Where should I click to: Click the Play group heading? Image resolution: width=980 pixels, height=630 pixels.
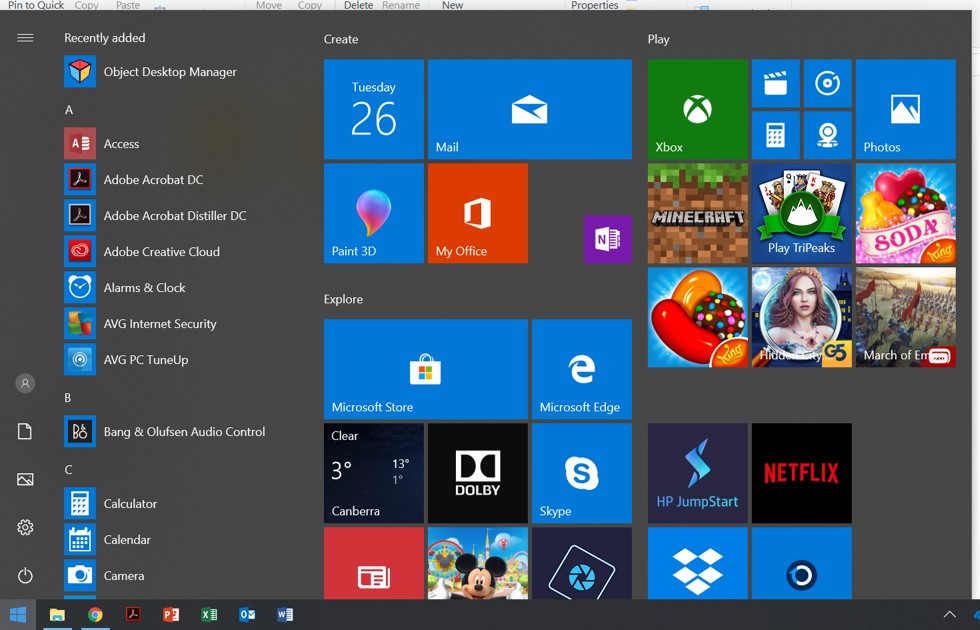coord(658,39)
